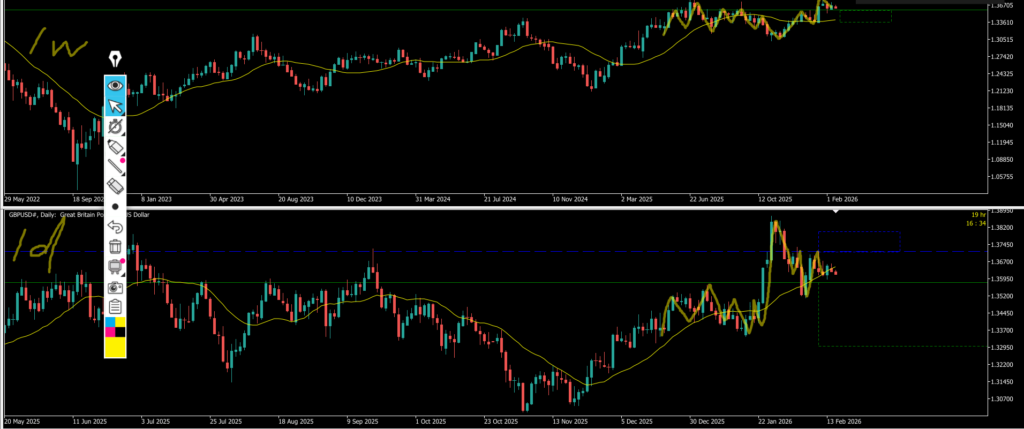The image size is (1024, 429).
Task: Select the green dashed rectangle on weekly chart
Action: point(865,16)
